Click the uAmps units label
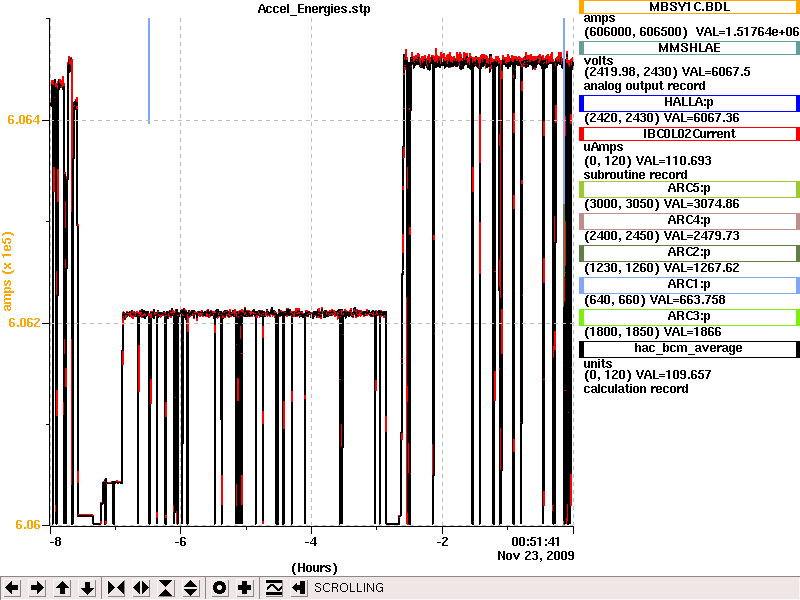The height and width of the screenshot is (600, 800). 603,147
